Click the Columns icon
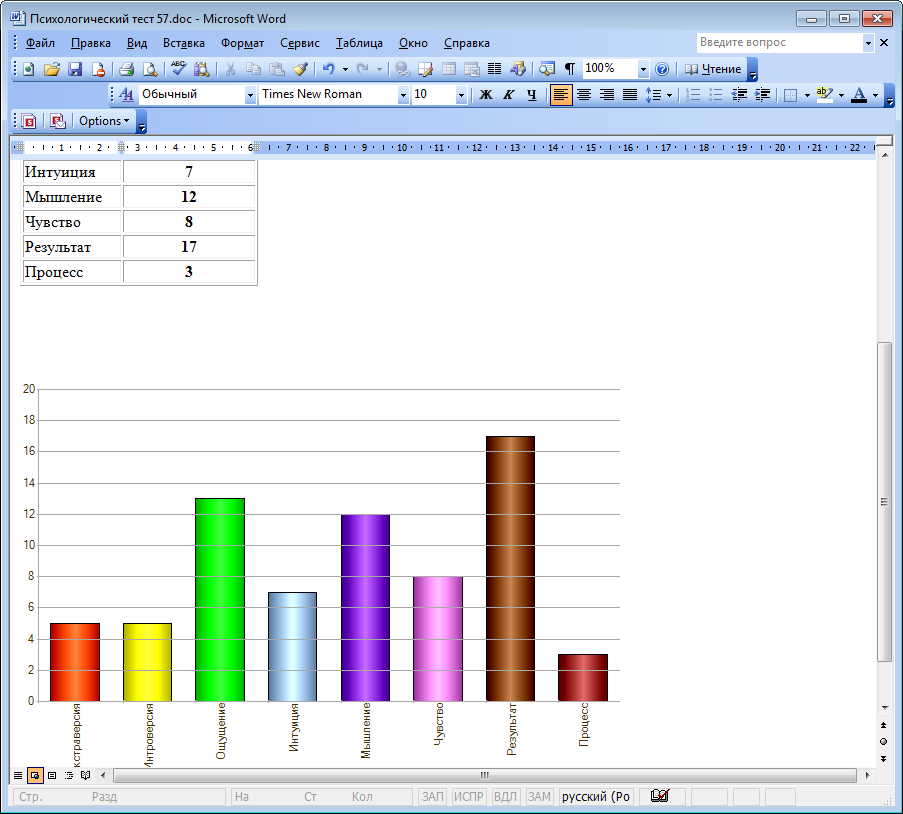This screenshot has height=814, width=903. click(494, 70)
